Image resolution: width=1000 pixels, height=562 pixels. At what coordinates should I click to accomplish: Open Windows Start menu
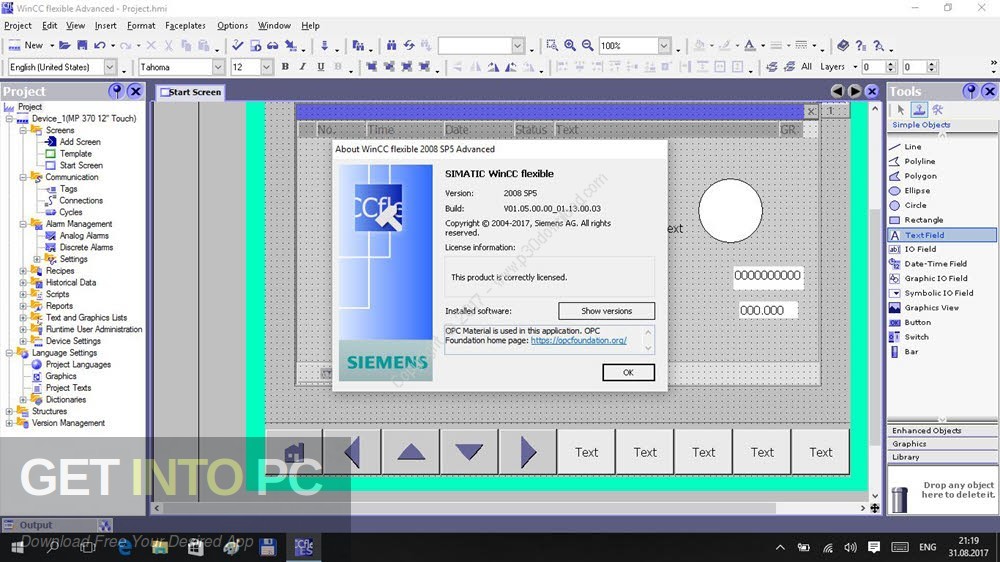[x=17, y=547]
